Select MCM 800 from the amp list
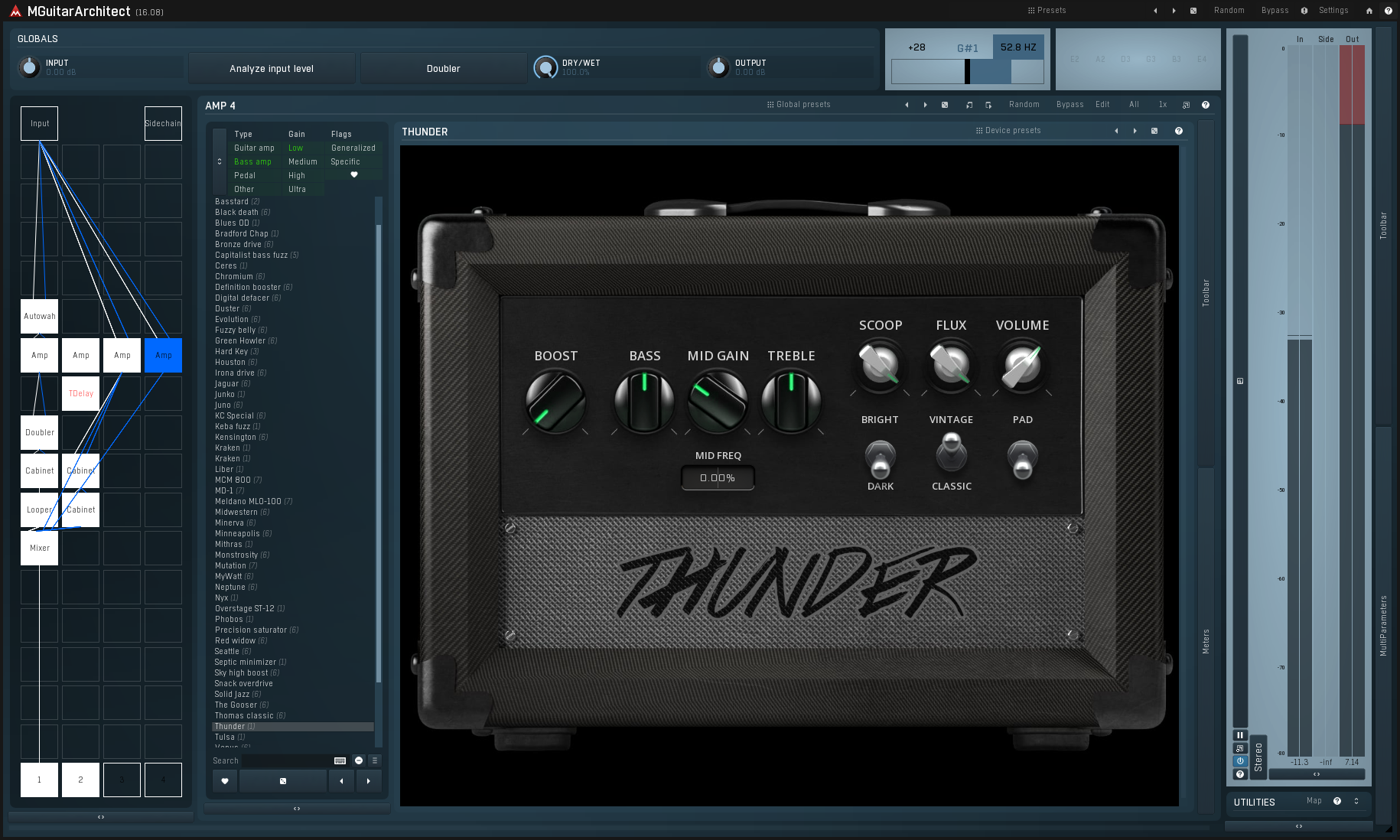The width and height of the screenshot is (1400, 840). tap(233, 480)
